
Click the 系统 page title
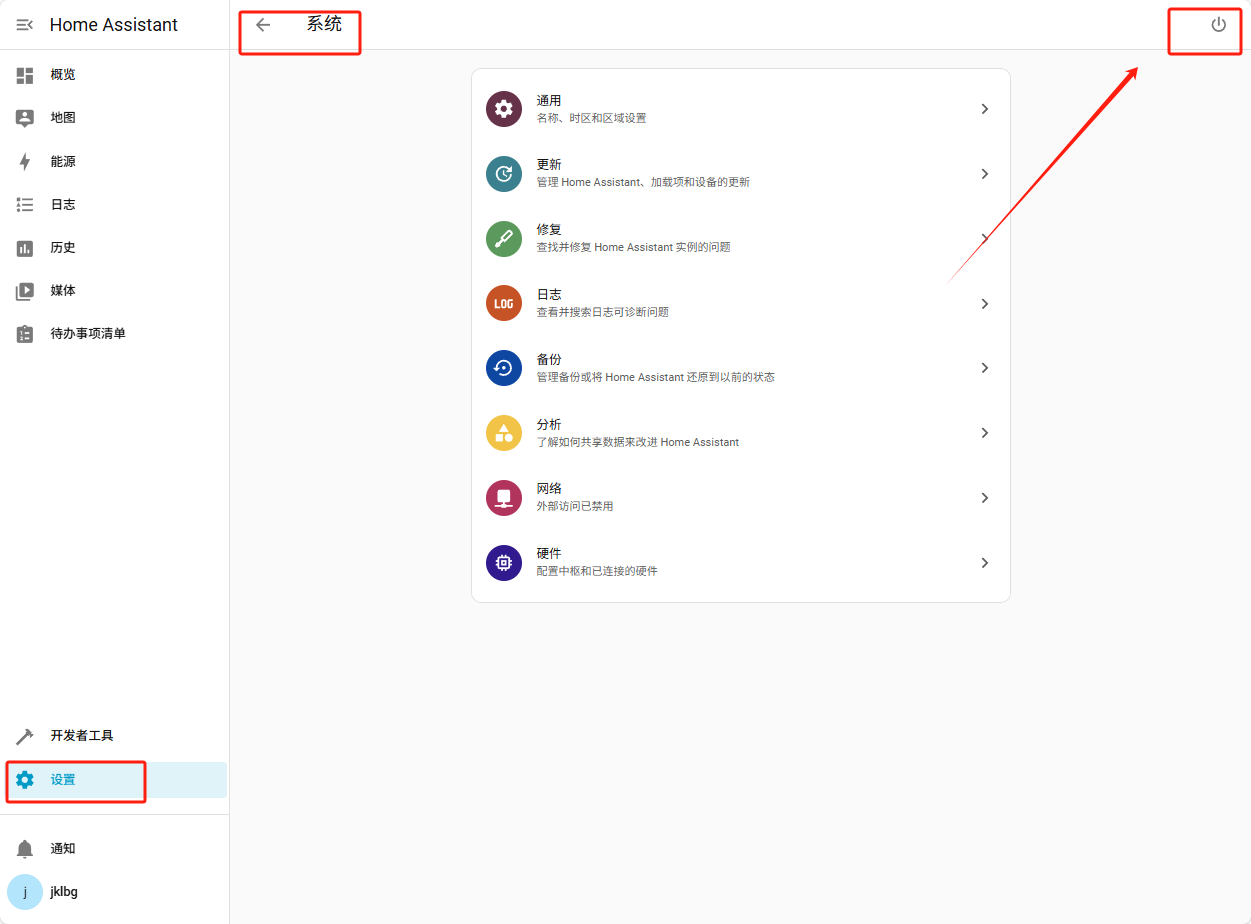324,24
